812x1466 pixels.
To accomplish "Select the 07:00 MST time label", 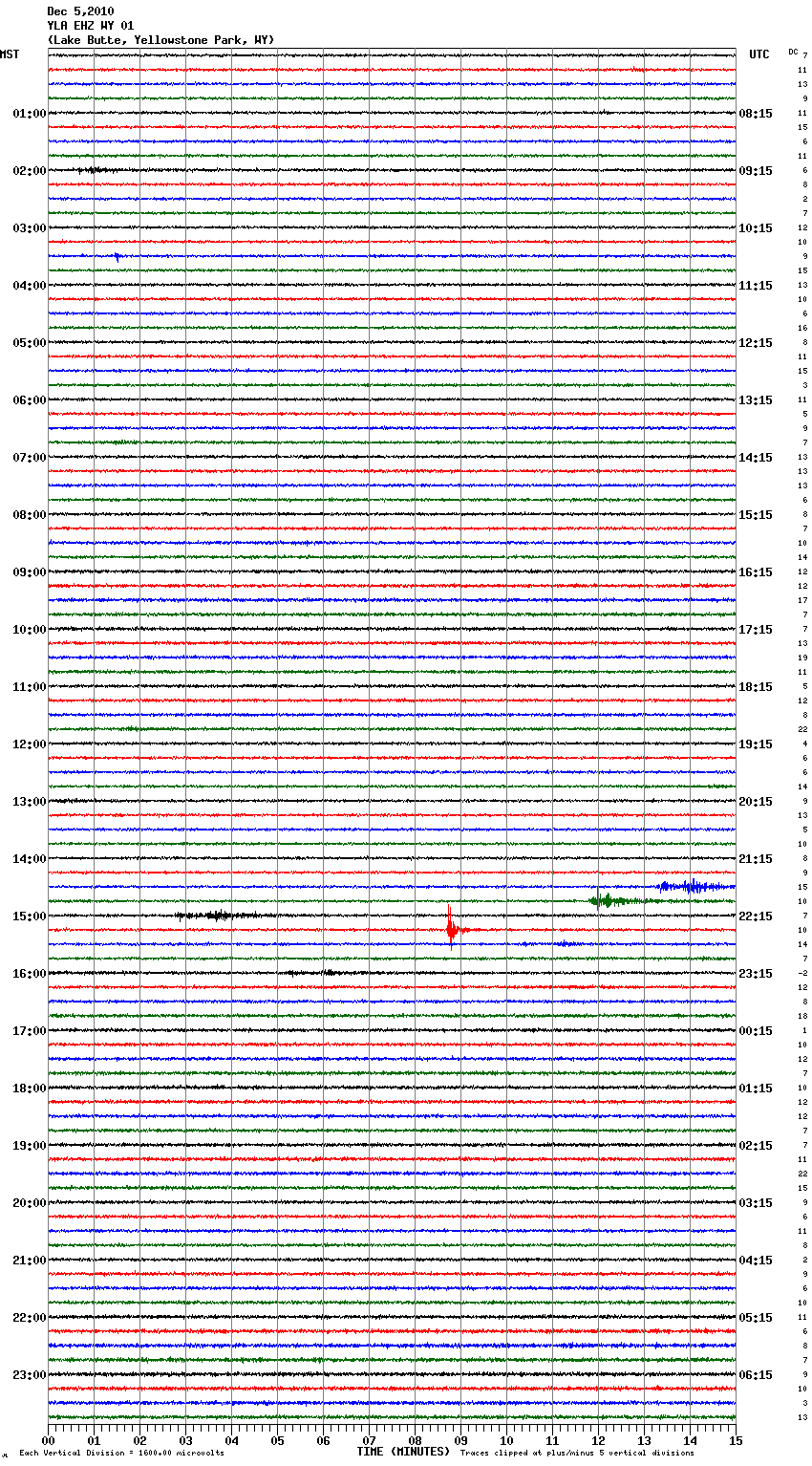I will [x=30, y=458].
